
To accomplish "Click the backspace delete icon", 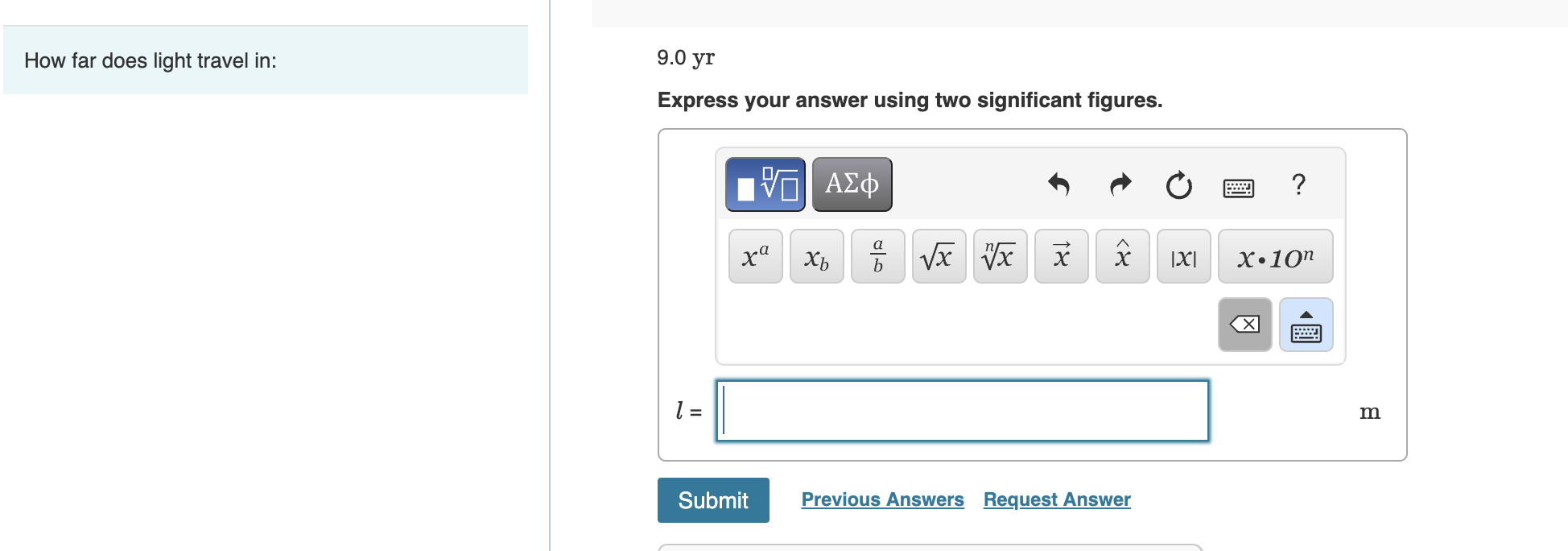I will pos(1244,325).
